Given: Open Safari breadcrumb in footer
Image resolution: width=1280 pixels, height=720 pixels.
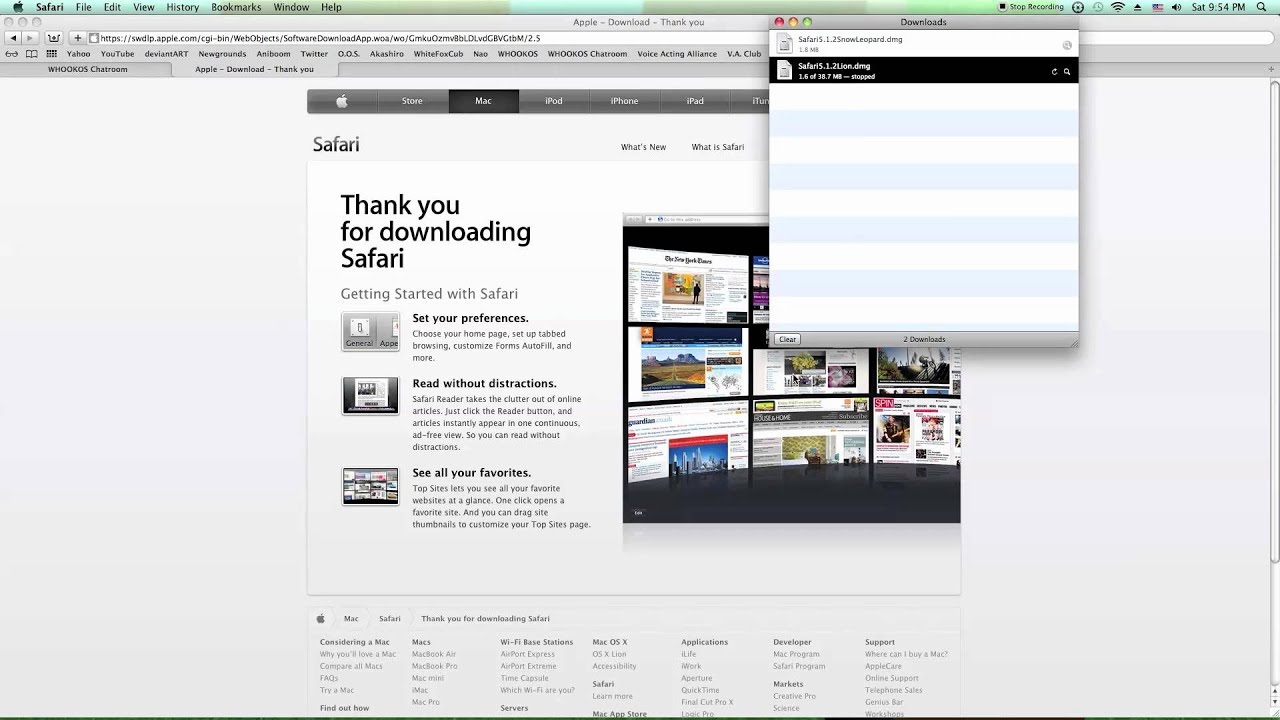Looking at the screenshot, I should [x=390, y=618].
